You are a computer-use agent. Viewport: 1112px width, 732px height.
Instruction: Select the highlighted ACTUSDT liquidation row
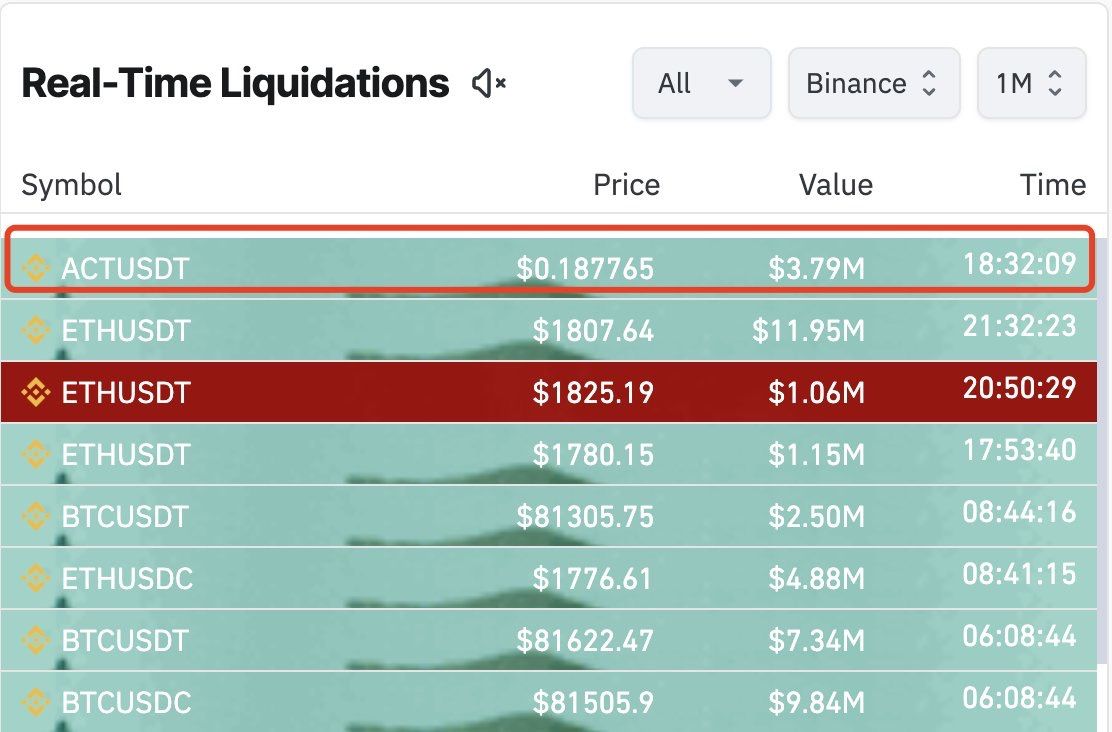[x=400, y=266]
